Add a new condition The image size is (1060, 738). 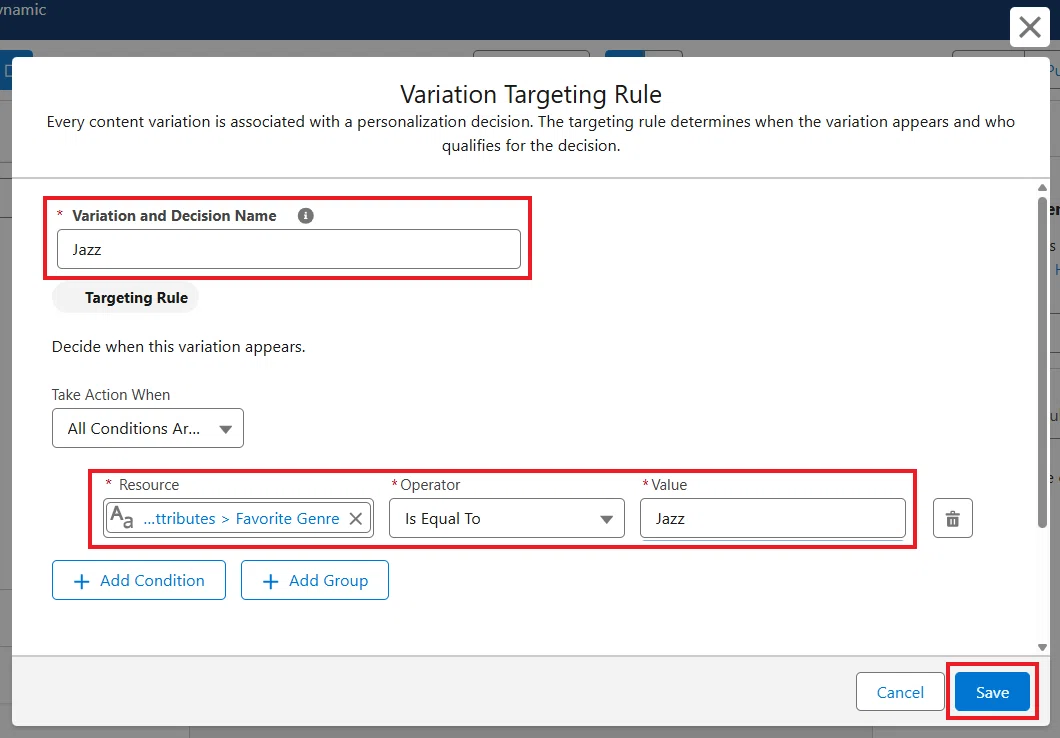click(139, 581)
